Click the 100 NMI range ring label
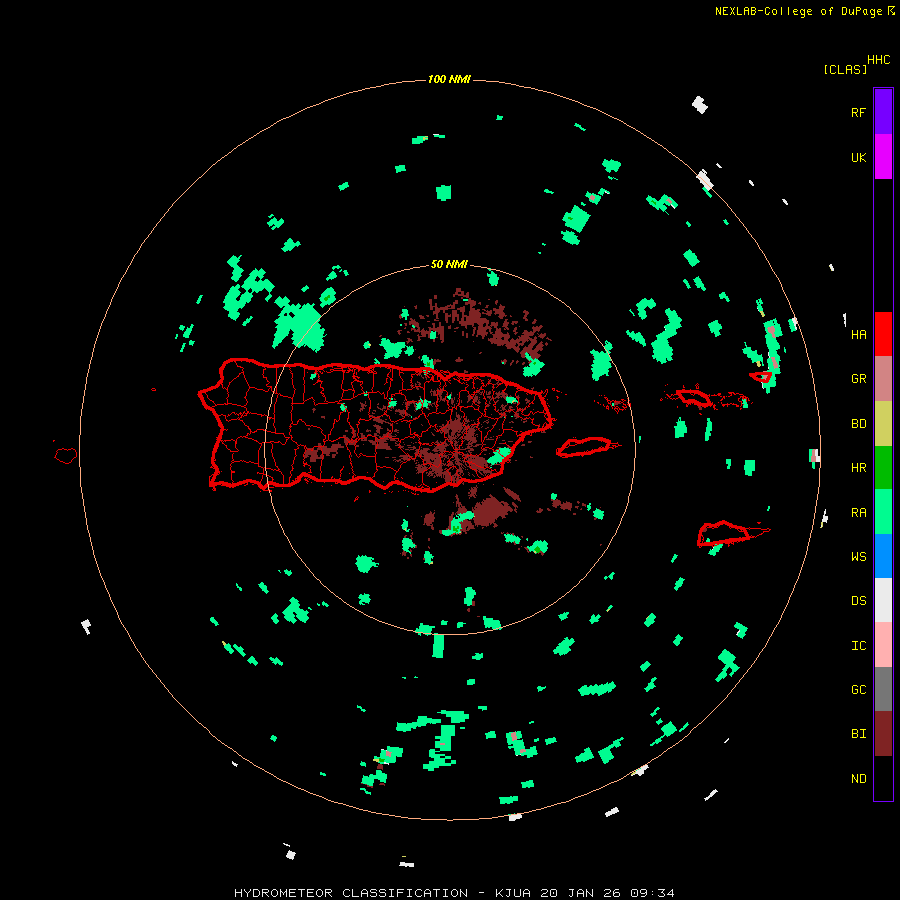Viewport: 900px width, 900px height. click(x=449, y=79)
